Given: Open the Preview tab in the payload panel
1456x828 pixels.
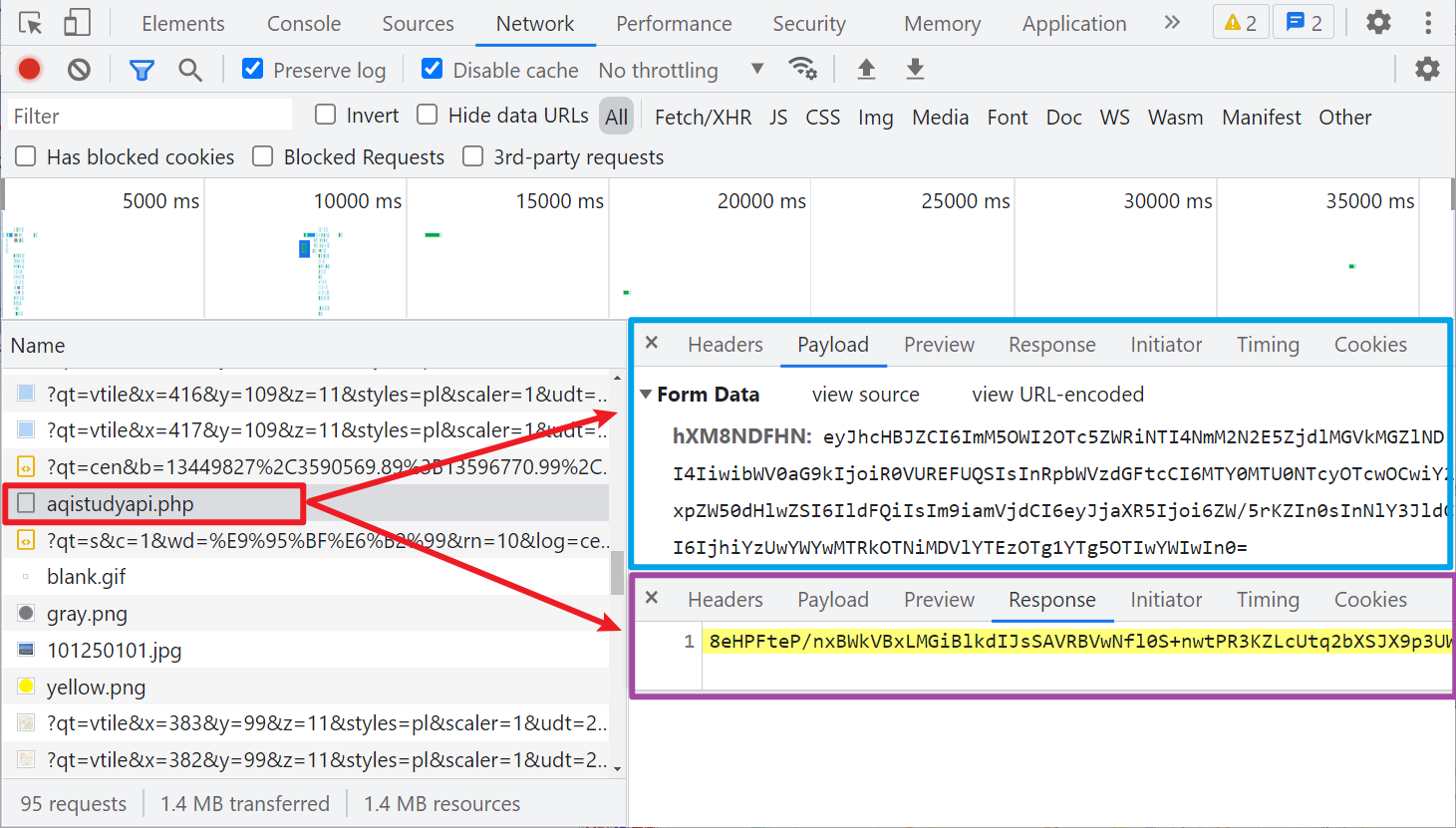Looking at the screenshot, I should (939, 345).
